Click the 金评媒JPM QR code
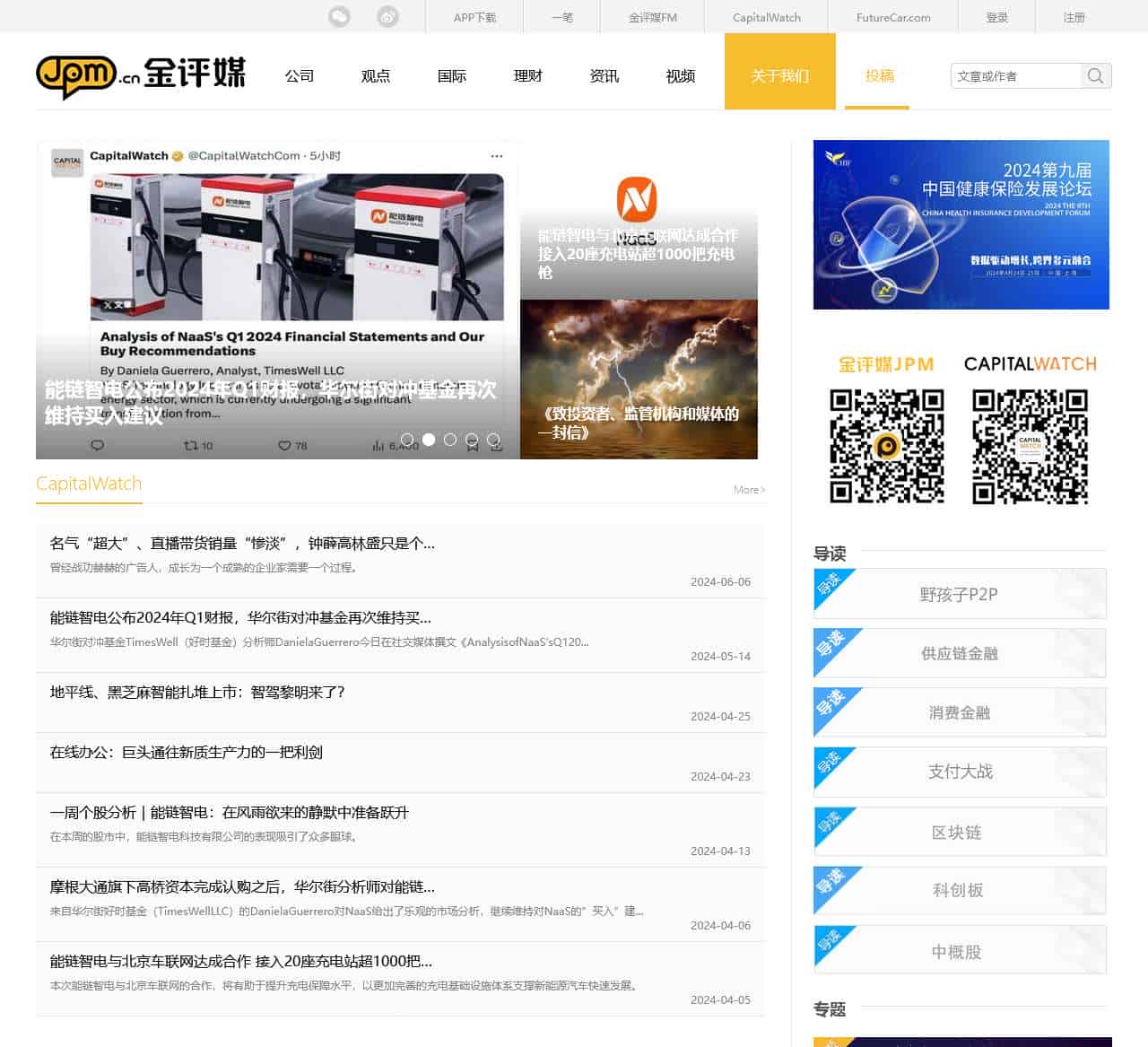The width and height of the screenshot is (1148, 1047). click(x=886, y=446)
